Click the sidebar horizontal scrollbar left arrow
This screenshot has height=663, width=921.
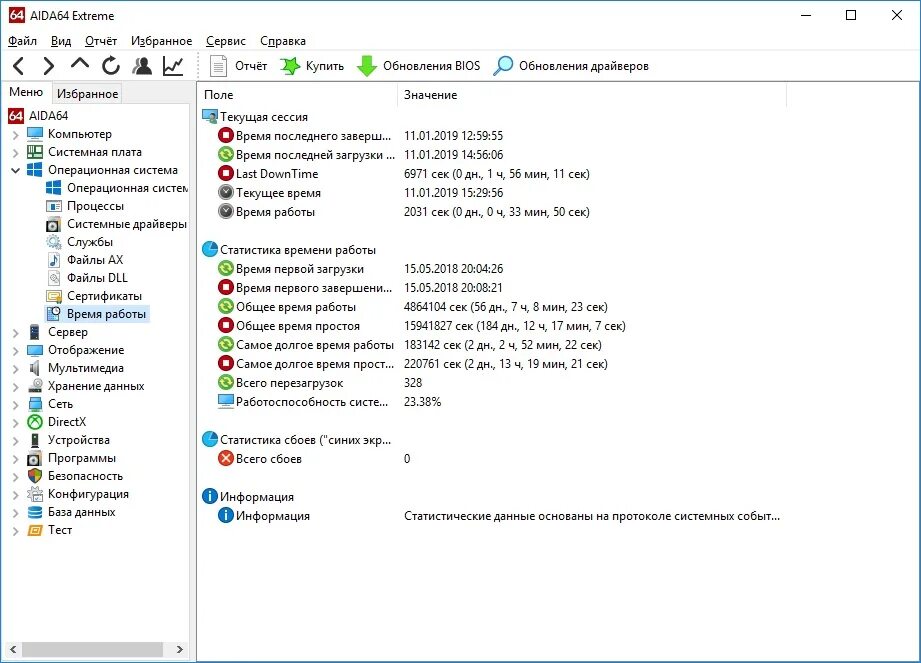pyautogui.click(x=13, y=649)
